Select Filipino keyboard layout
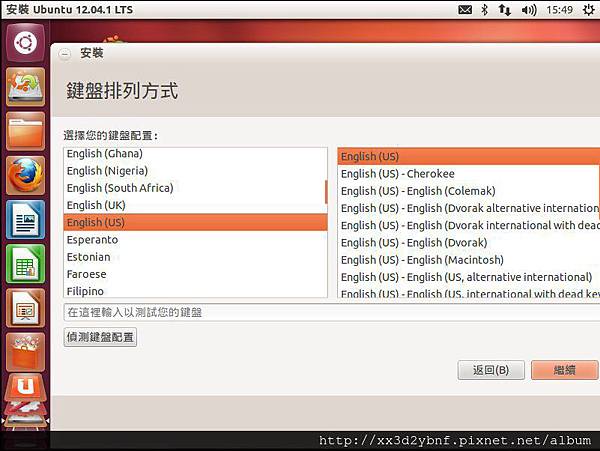600x451 pixels. tap(196, 290)
